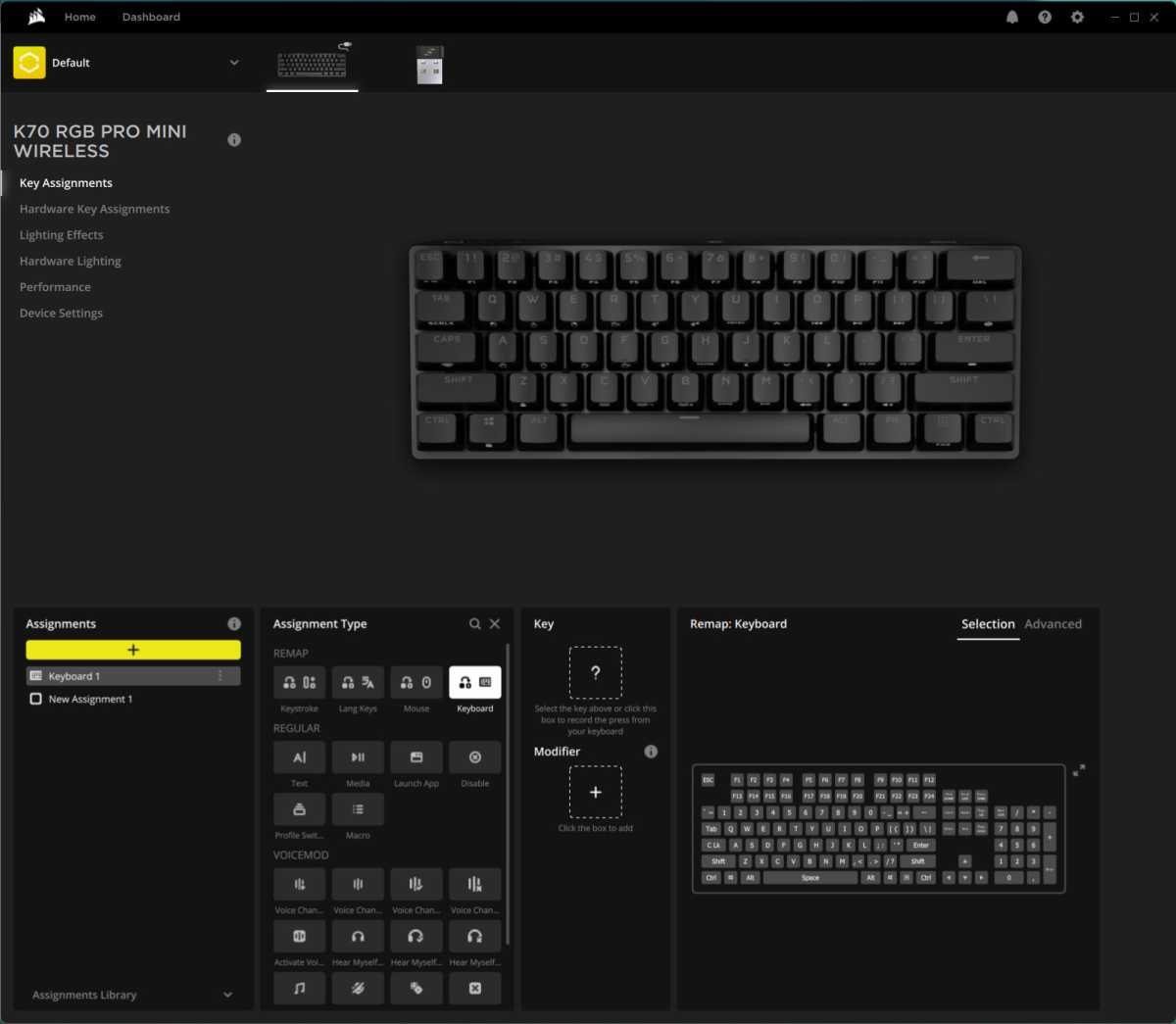Click the ENTER key on the K70 image
Screen dimensions: 1176x1024
coord(973,350)
